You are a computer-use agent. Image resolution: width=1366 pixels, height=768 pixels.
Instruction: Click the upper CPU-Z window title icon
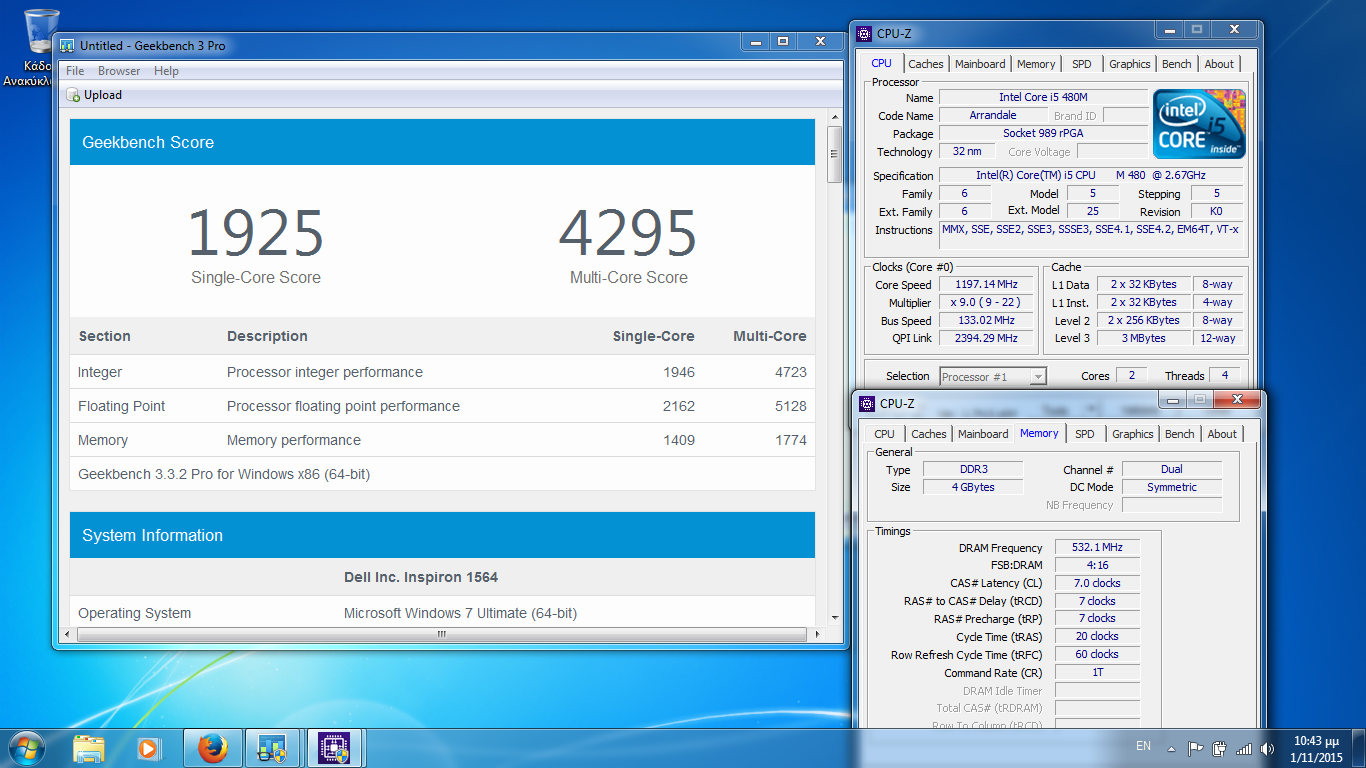(863, 33)
